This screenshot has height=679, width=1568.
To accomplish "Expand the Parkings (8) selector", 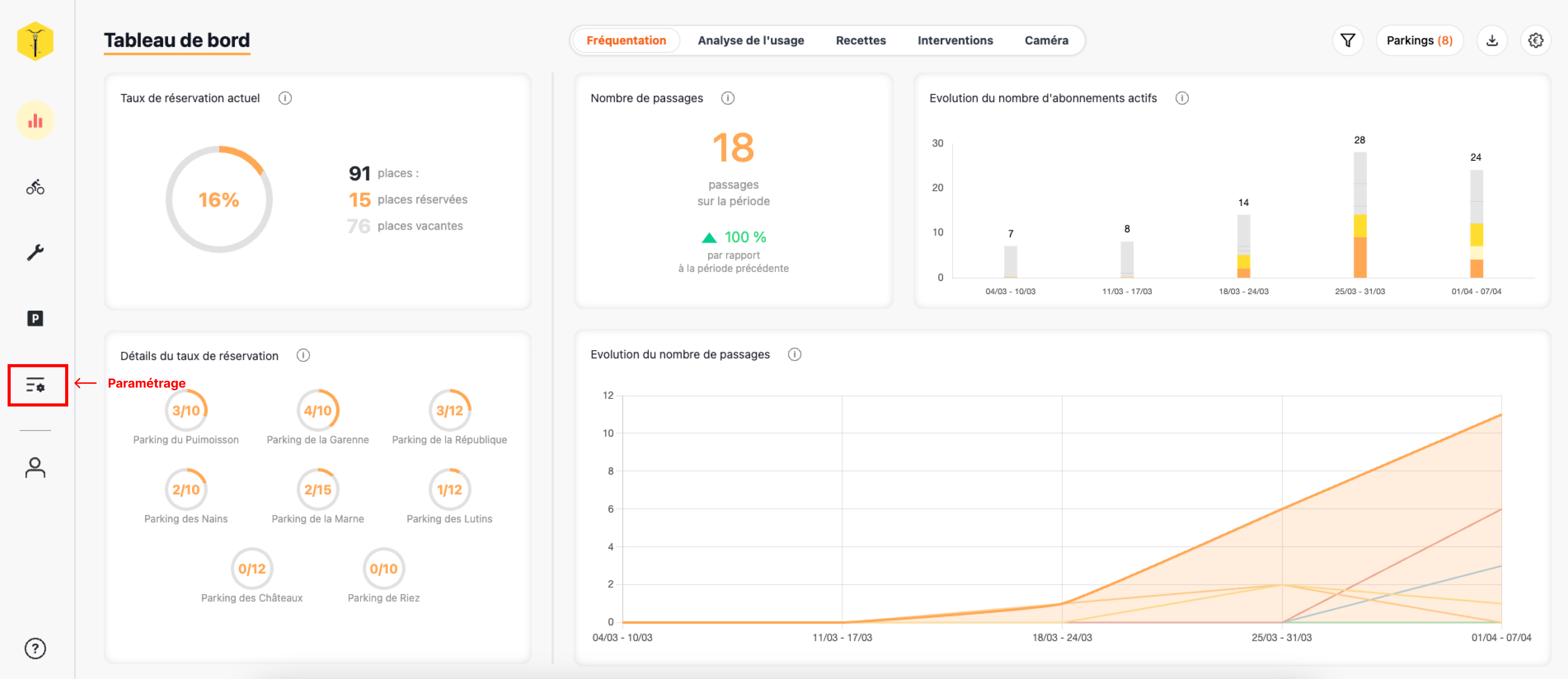I will [1419, 41].
